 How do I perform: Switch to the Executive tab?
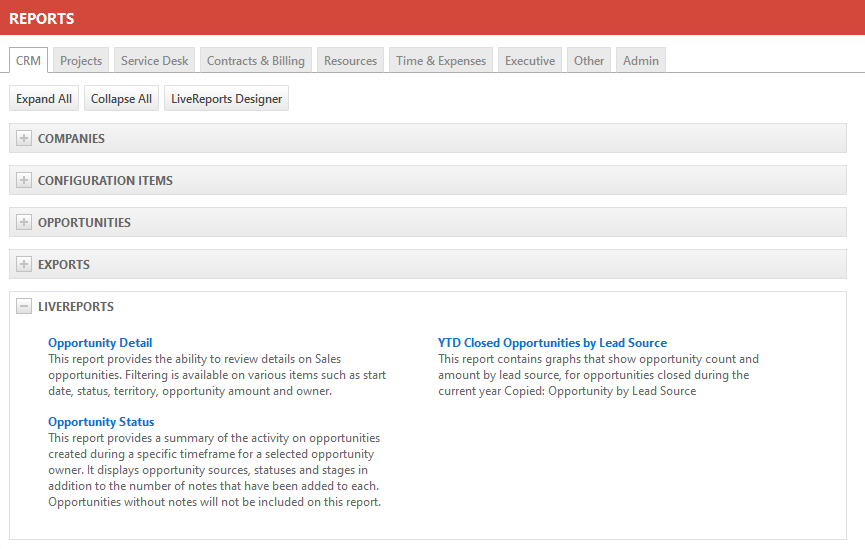click(530, 61)
